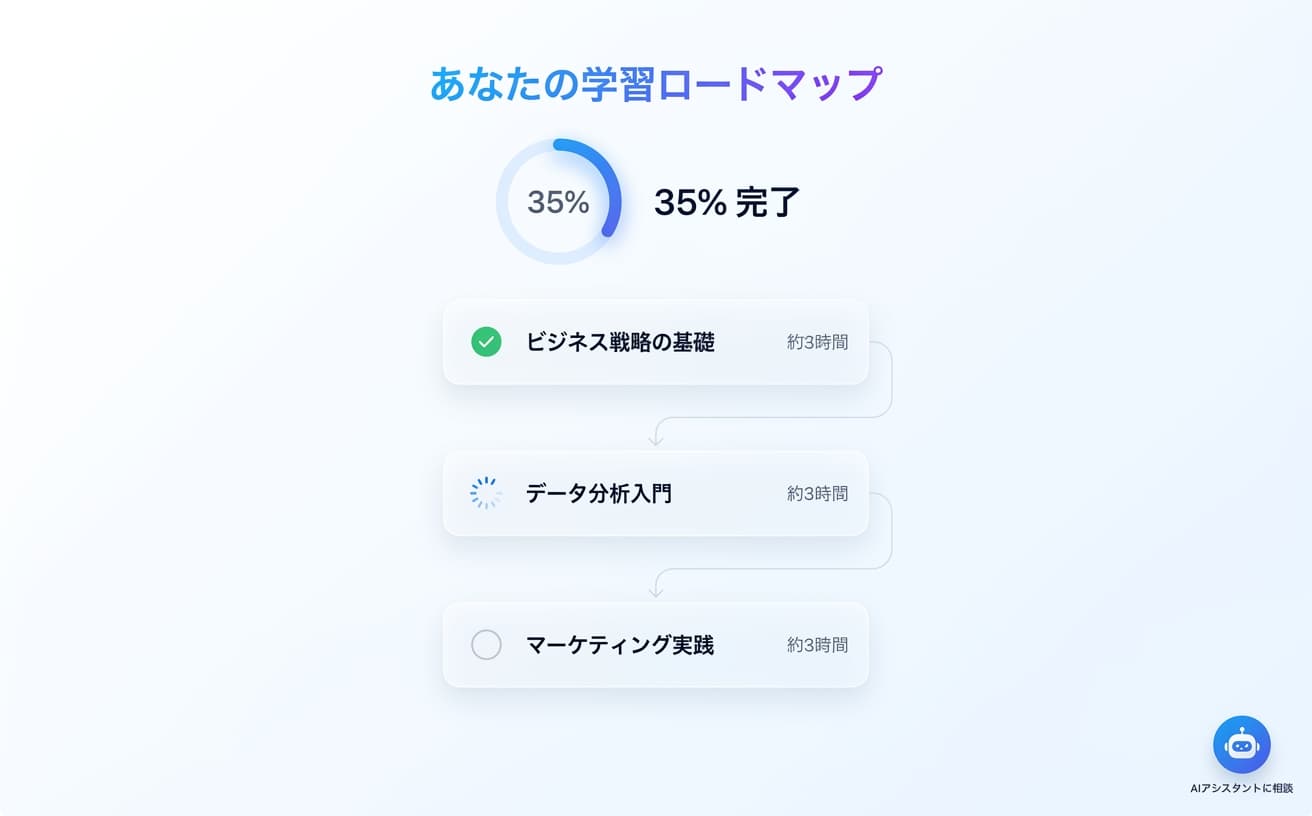
Task: Click AIアシスタントに相談
Action: [x=1242, y=789]
